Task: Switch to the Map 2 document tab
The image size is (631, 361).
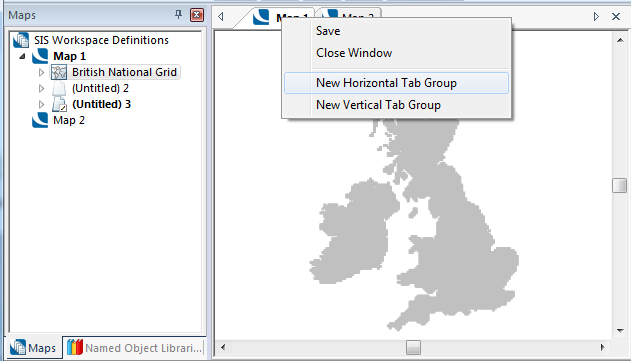Action: 349,13
